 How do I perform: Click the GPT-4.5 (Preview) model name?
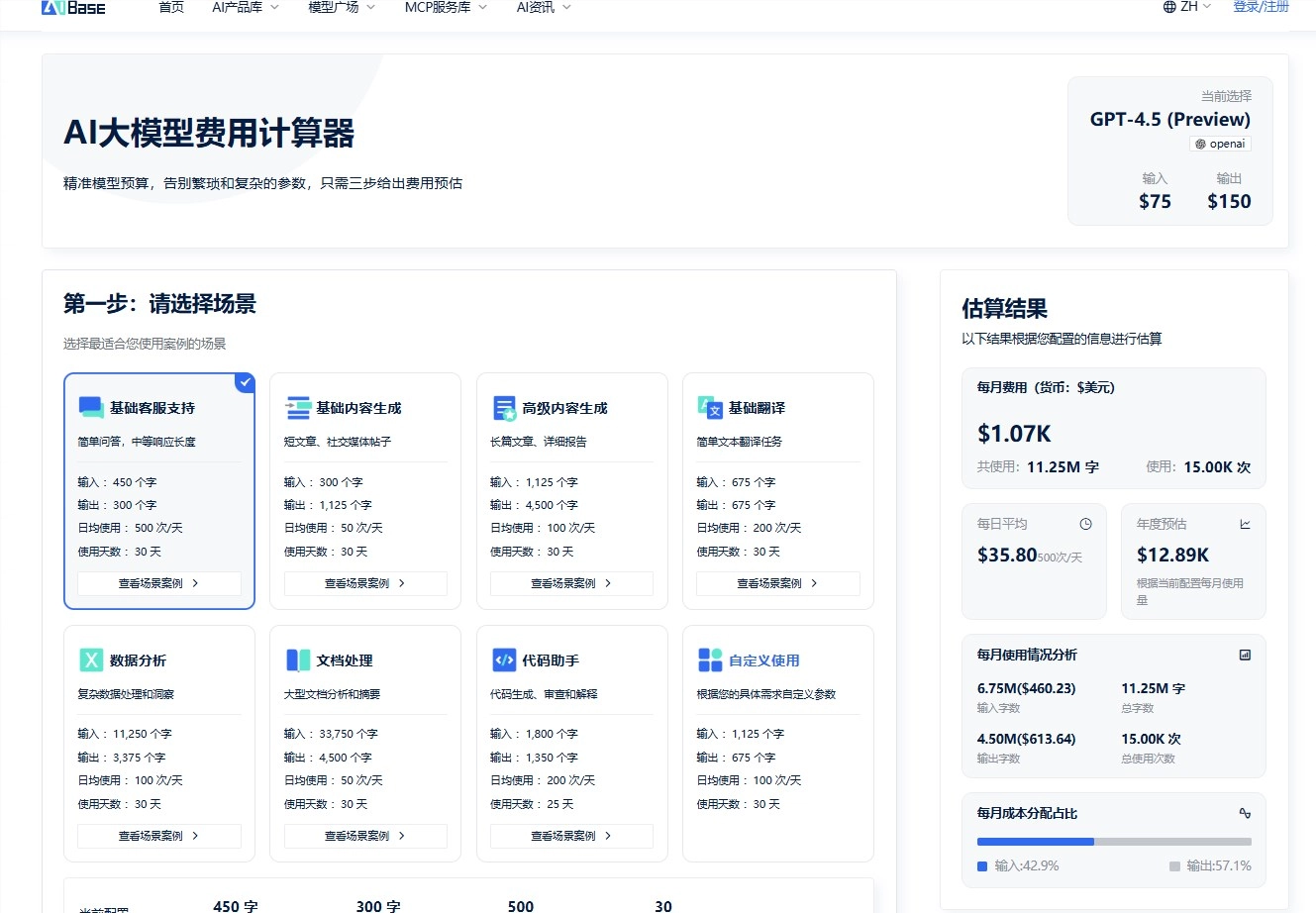[1169, 119]
